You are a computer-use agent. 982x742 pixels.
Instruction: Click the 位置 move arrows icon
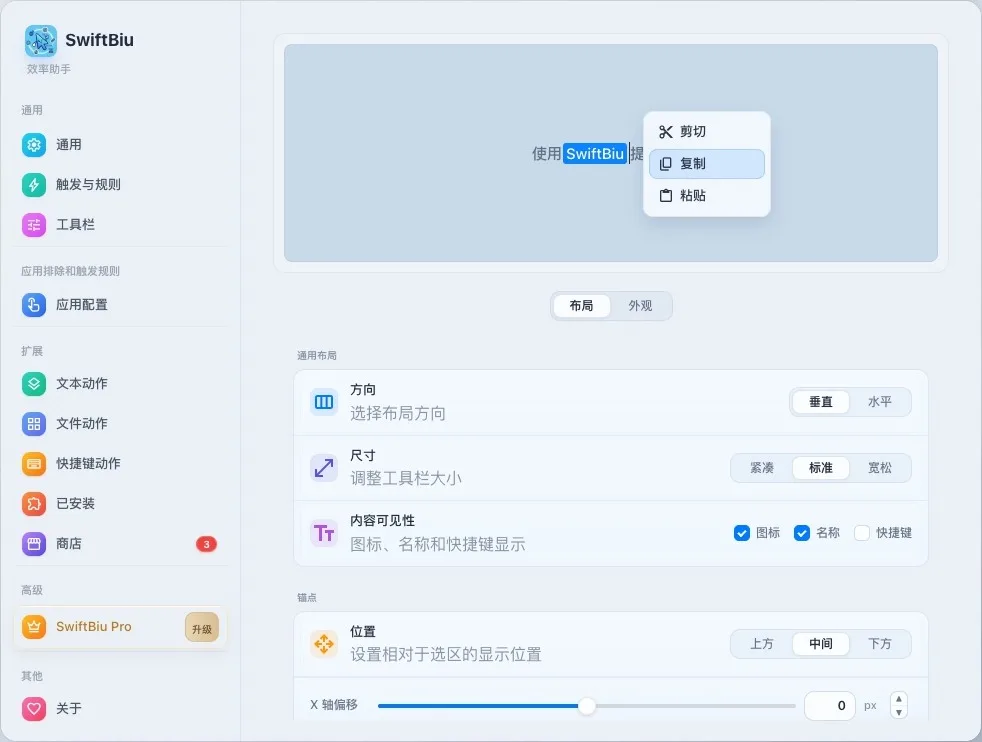coord(324,644)
